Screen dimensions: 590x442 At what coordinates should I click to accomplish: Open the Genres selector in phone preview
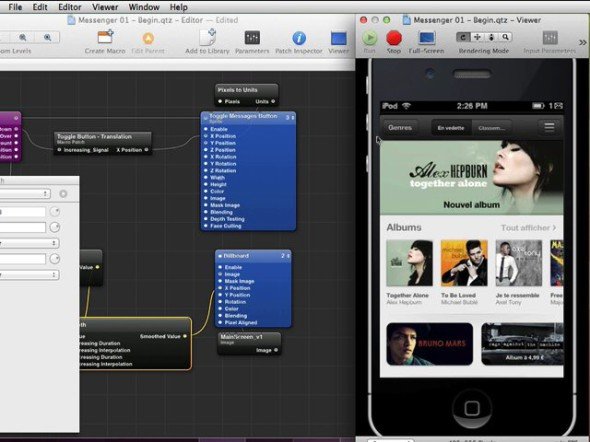tap(400, 128)
